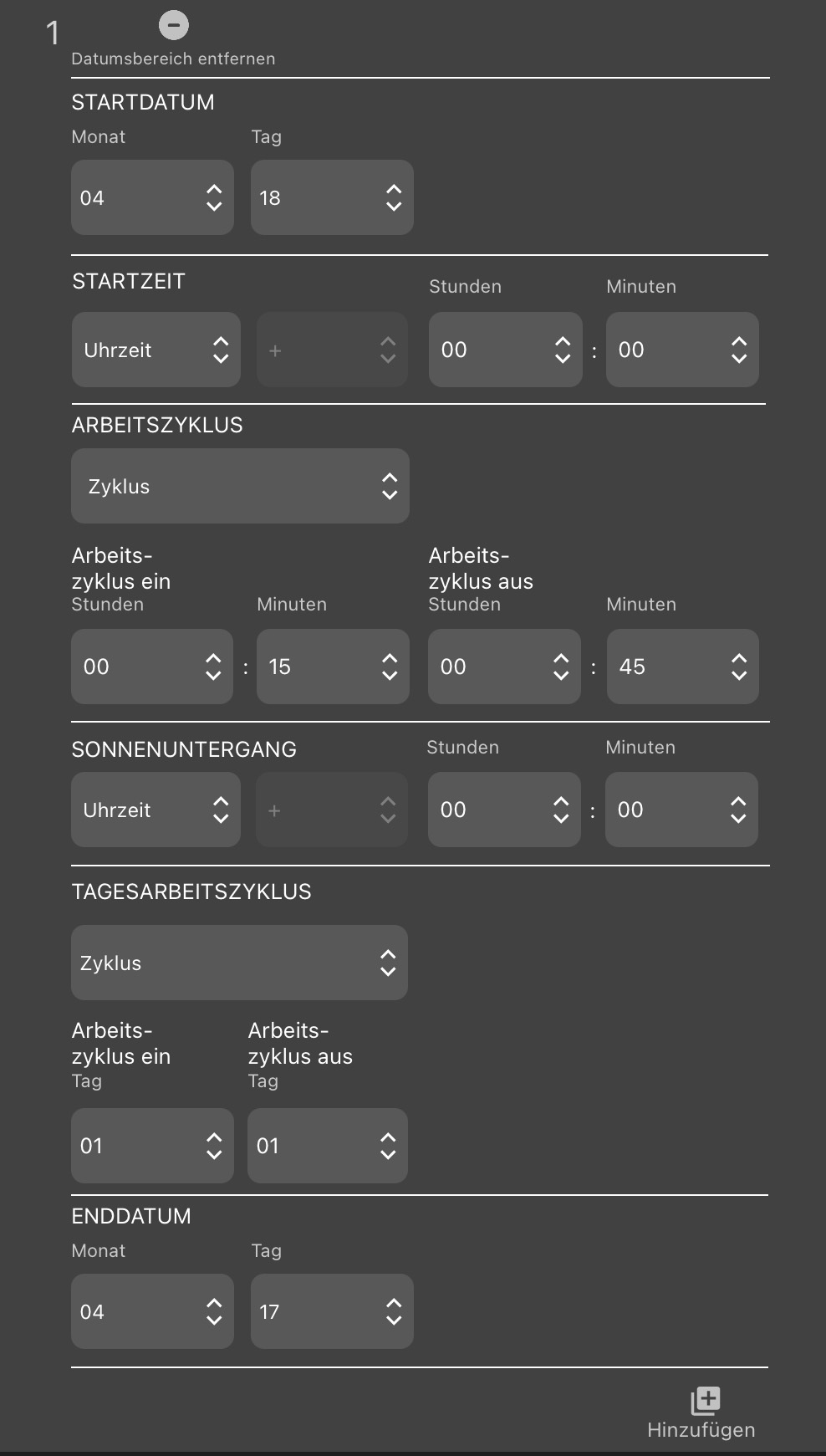This screenshot has height=1456, width=826.
Task: Open the offset plus dropdown next to Startzeit Uhrzeit
Action: [332, 350]
